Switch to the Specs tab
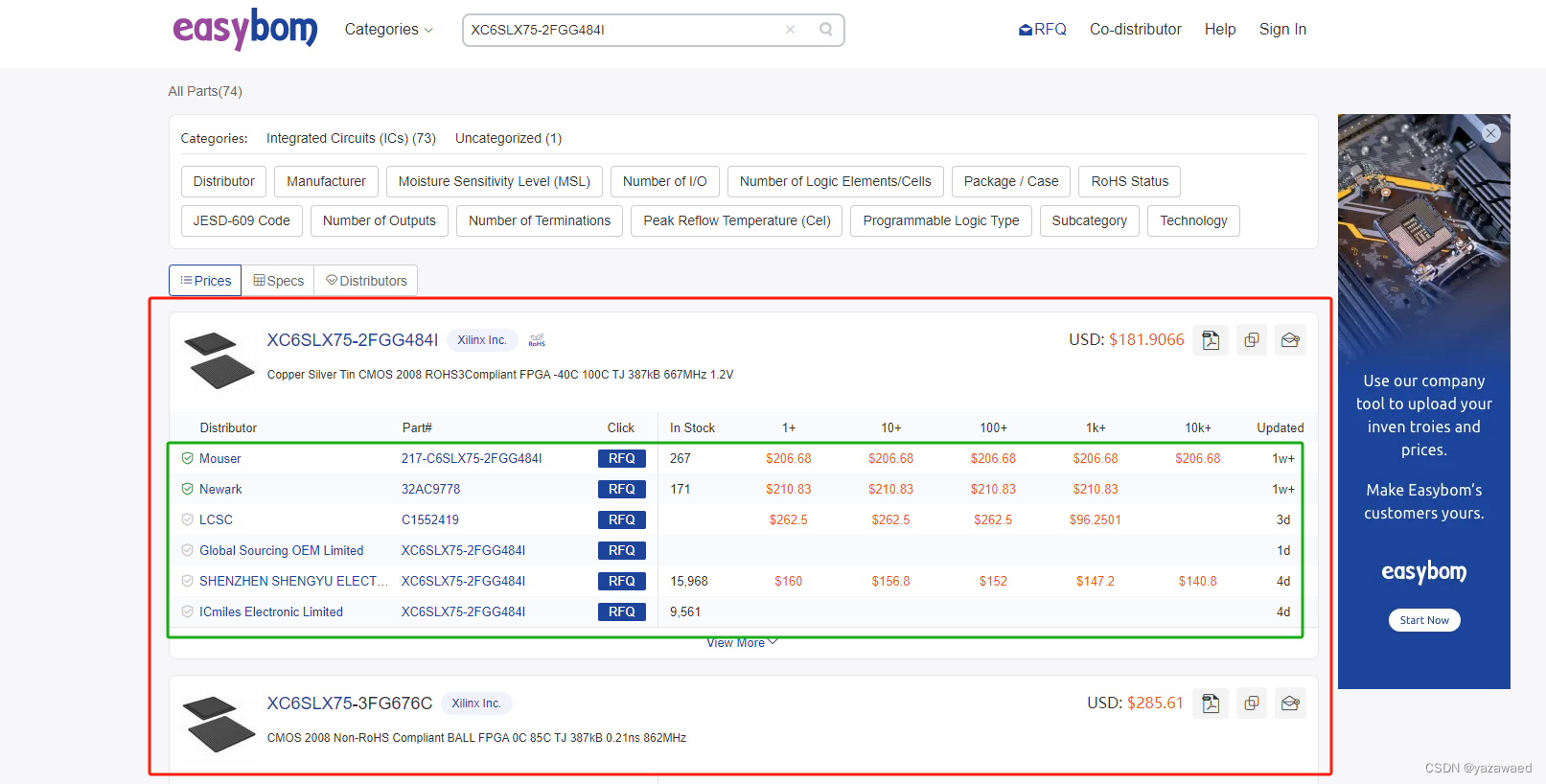The width and height of the screenshot is (1546, 784). click(x=278, y=281)
